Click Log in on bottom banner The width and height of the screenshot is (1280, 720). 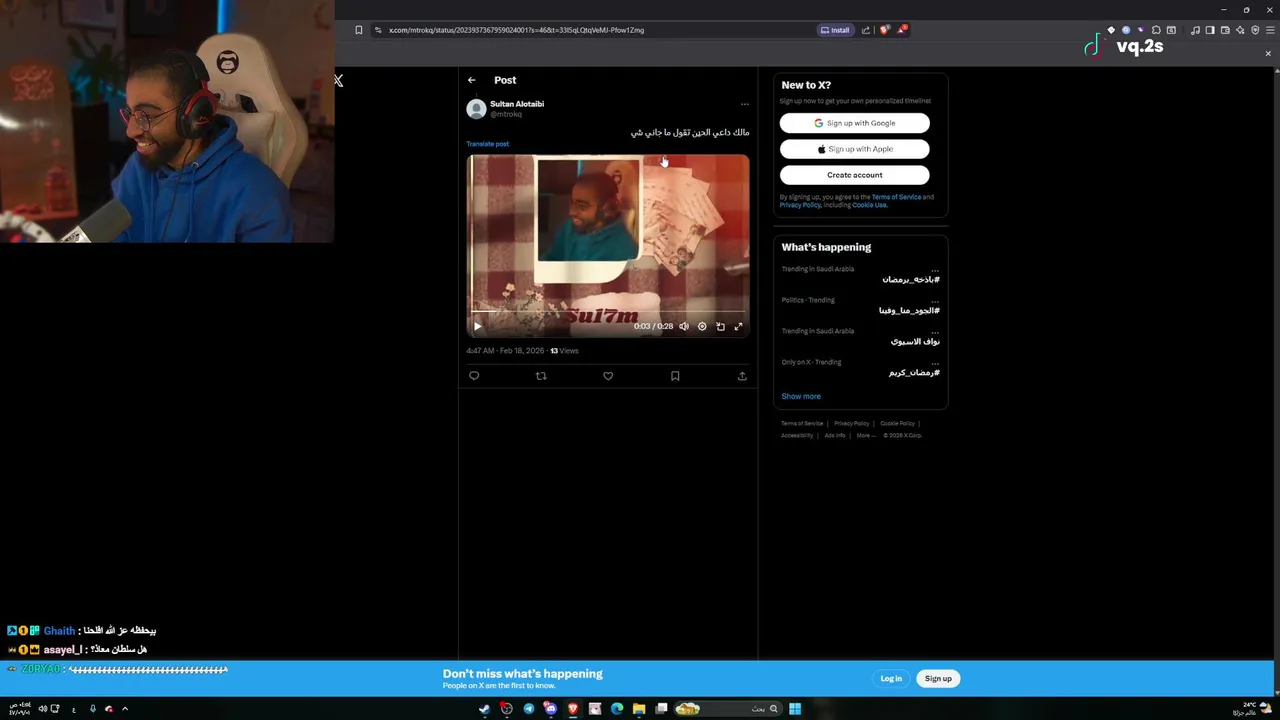(x=891, y=678)
